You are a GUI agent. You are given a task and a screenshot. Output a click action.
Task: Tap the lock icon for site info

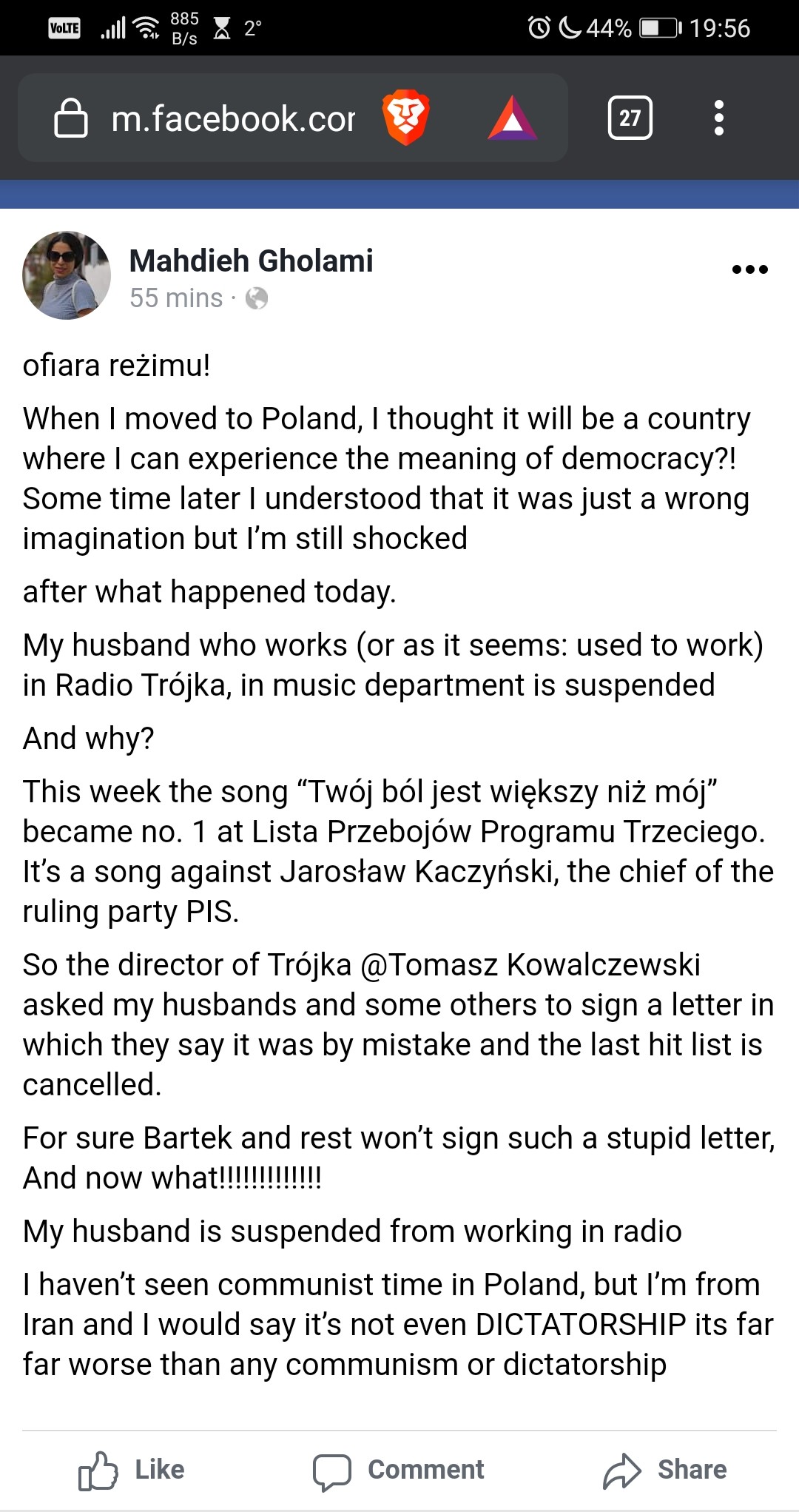point(71,118)
